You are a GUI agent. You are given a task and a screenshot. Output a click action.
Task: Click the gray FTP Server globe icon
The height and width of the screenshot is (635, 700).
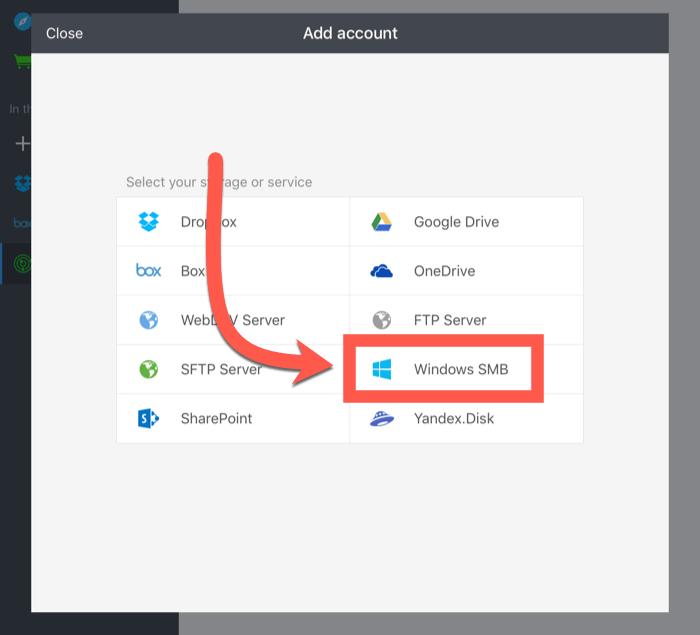(382, 320)
